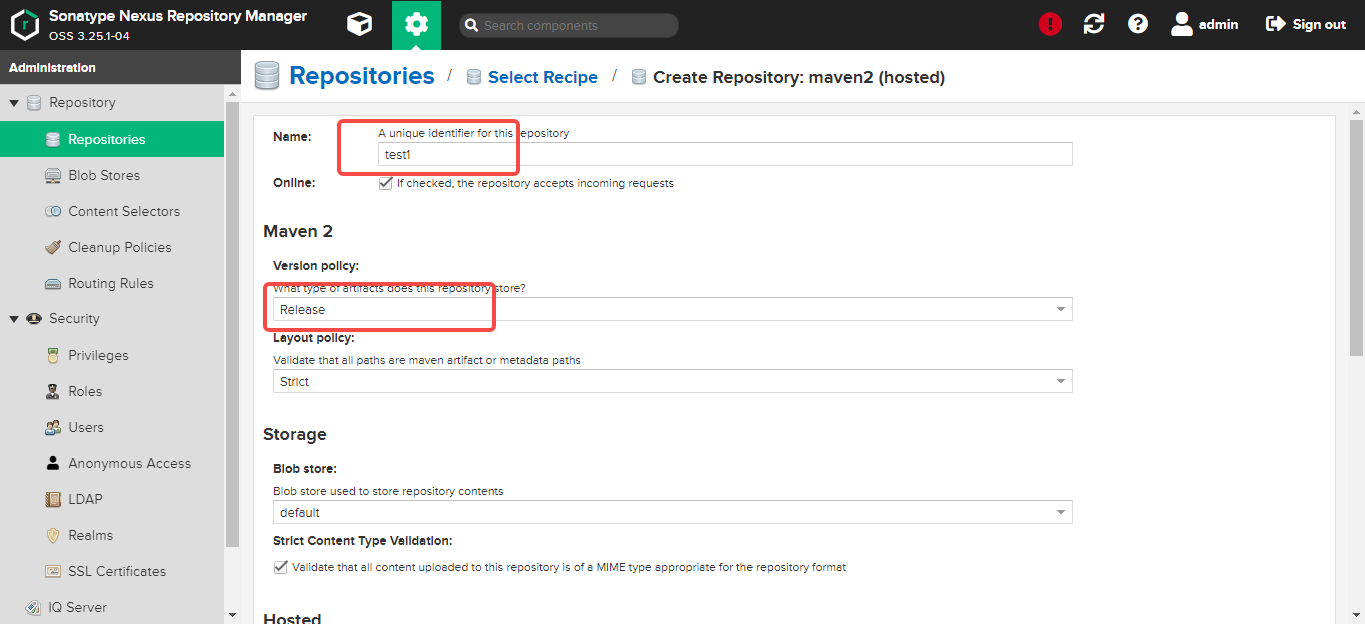The height and width of the screenshot is (624, 1365).
Task: Open SSL Certificates in the sidebar
Action: (112, 571)
